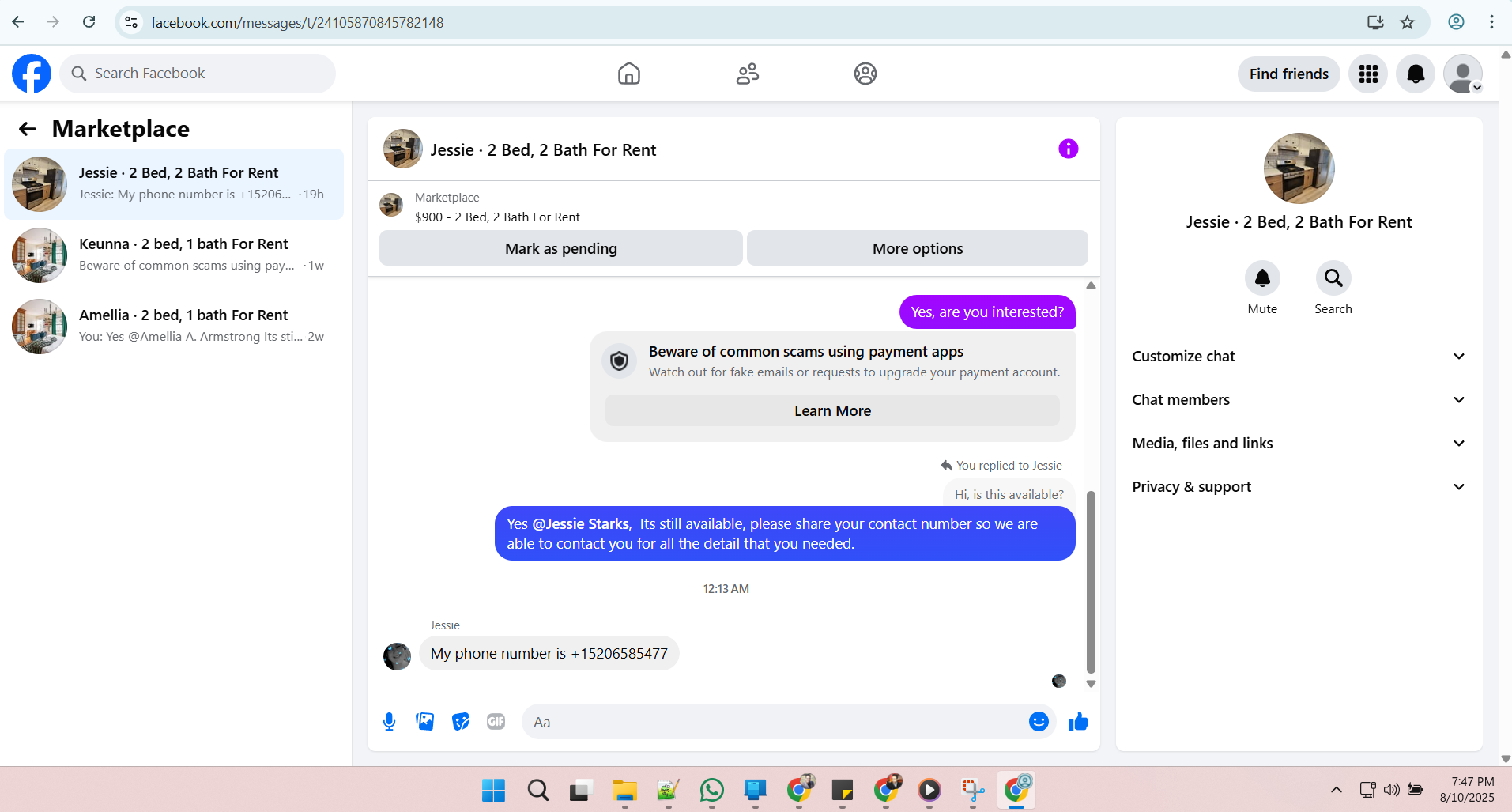Go back using Marketplace back arrow
Screen dimensions: 1512x812
28,129
